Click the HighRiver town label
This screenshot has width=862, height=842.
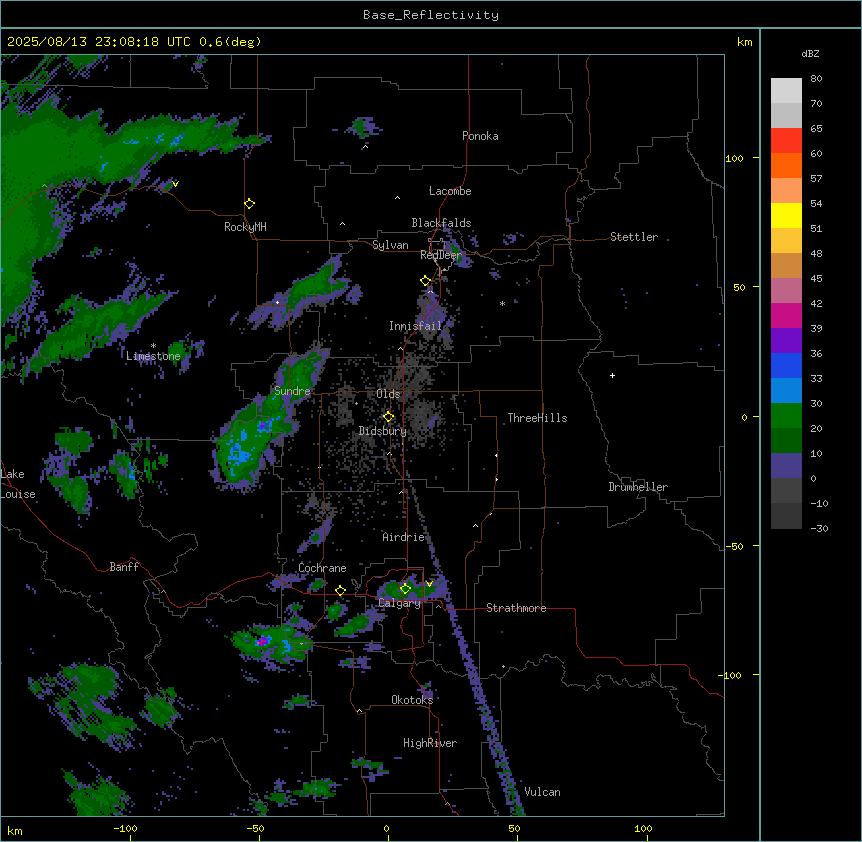[430, 743]
